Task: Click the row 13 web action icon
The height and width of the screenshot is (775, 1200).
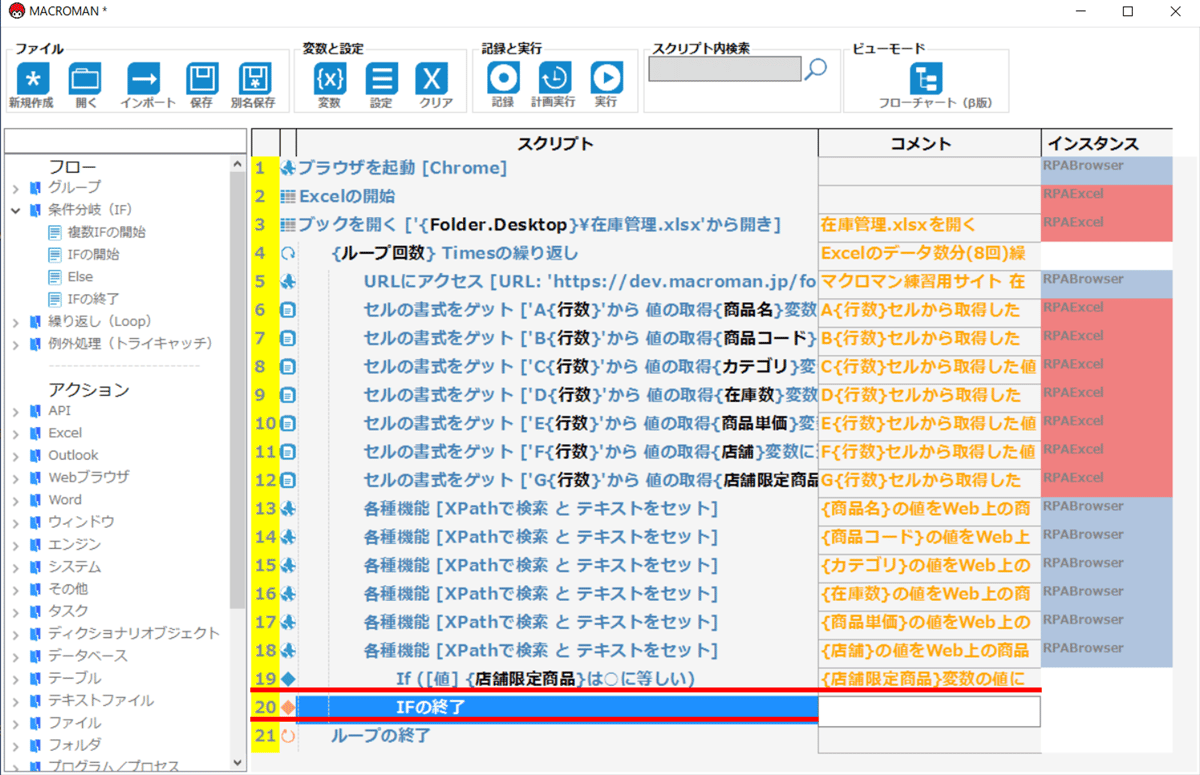Action: [288, 509]
